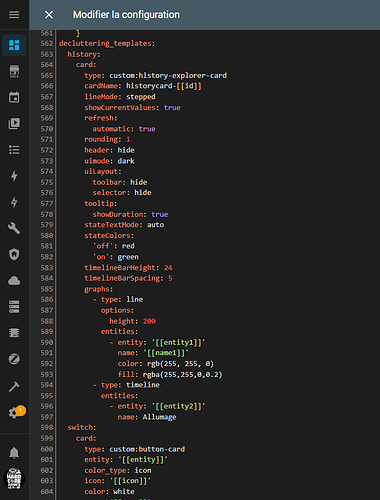Open the cloud sidebar icon

pyautogui.click(x=14, y=281)
